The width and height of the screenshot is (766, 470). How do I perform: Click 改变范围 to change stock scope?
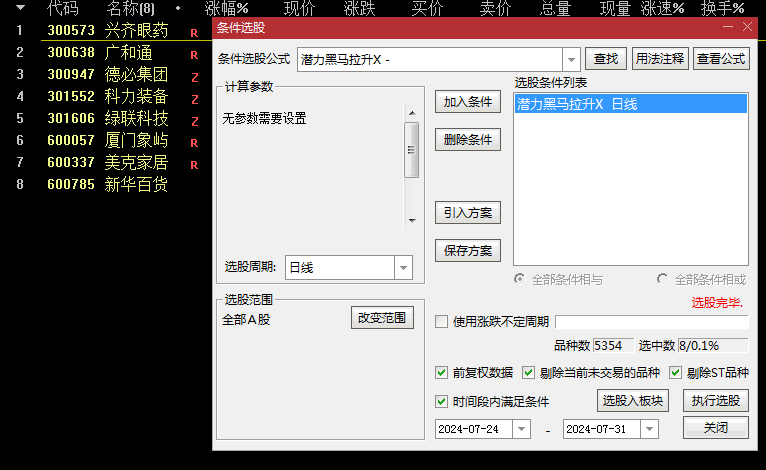pos(382,318)
